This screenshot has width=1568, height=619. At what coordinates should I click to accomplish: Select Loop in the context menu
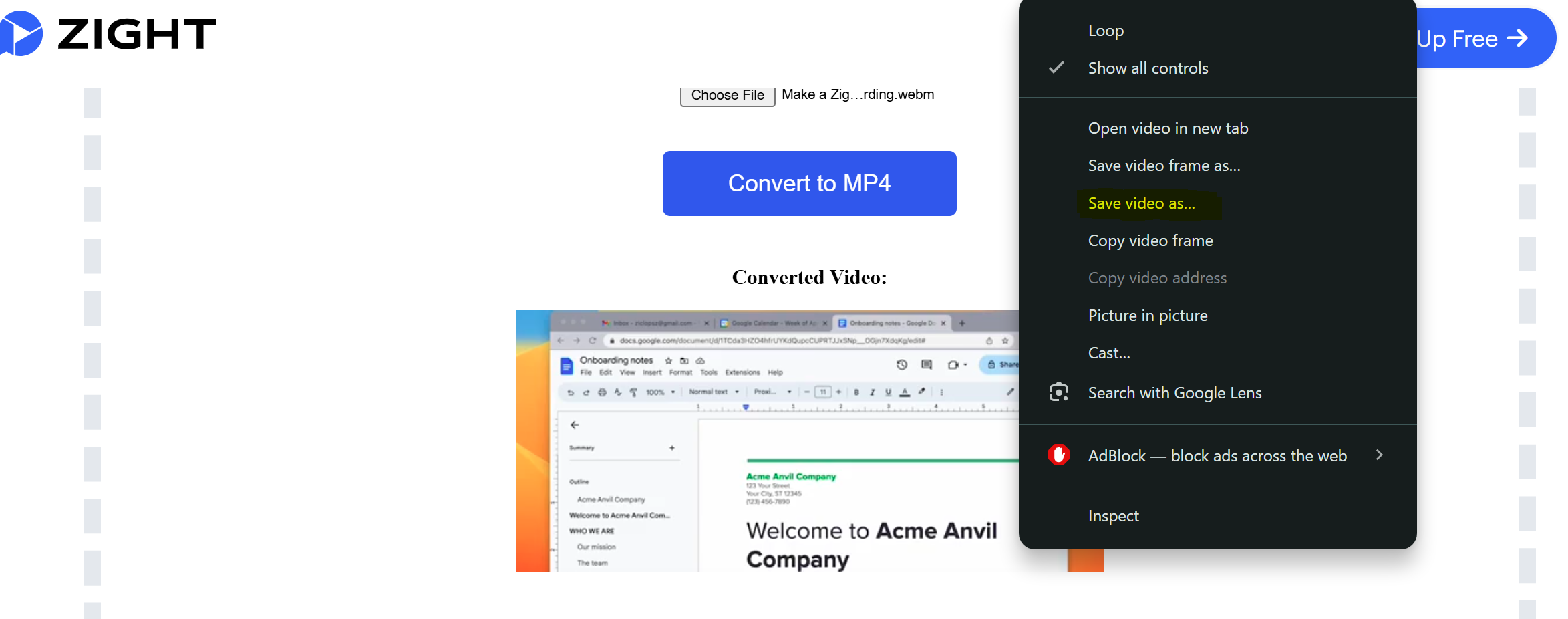click(x=1217, y=31)
